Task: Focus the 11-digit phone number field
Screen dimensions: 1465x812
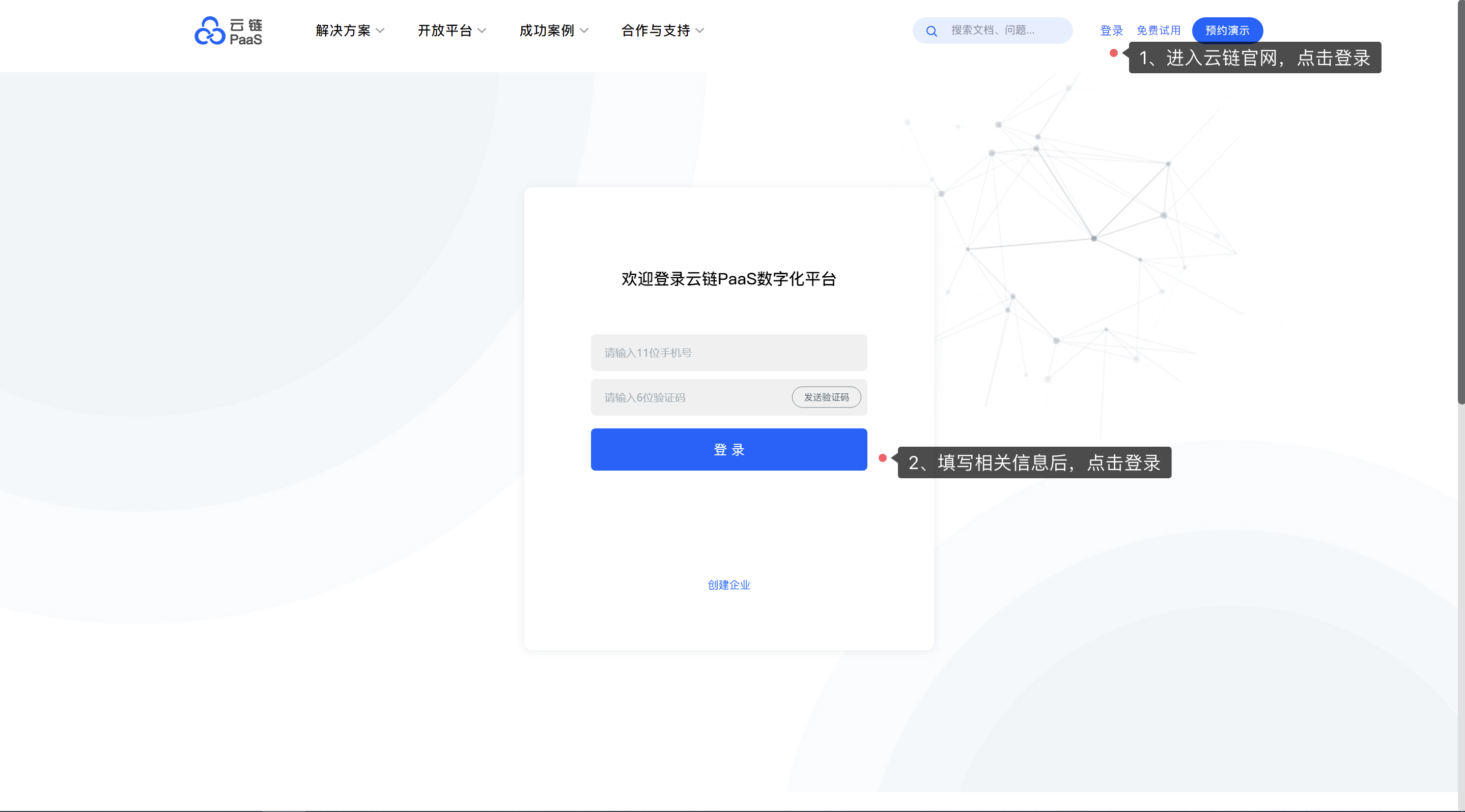Action: (x=728, y=353)
